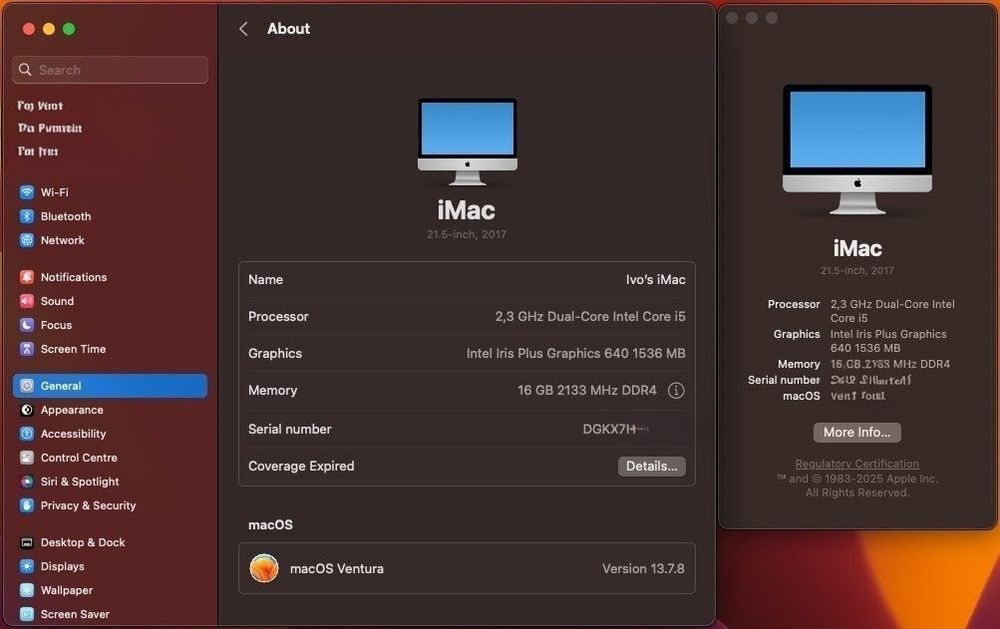Select Screen Time hourglass icon
This screenshot has height=629, width=1000.
[27, 349]
